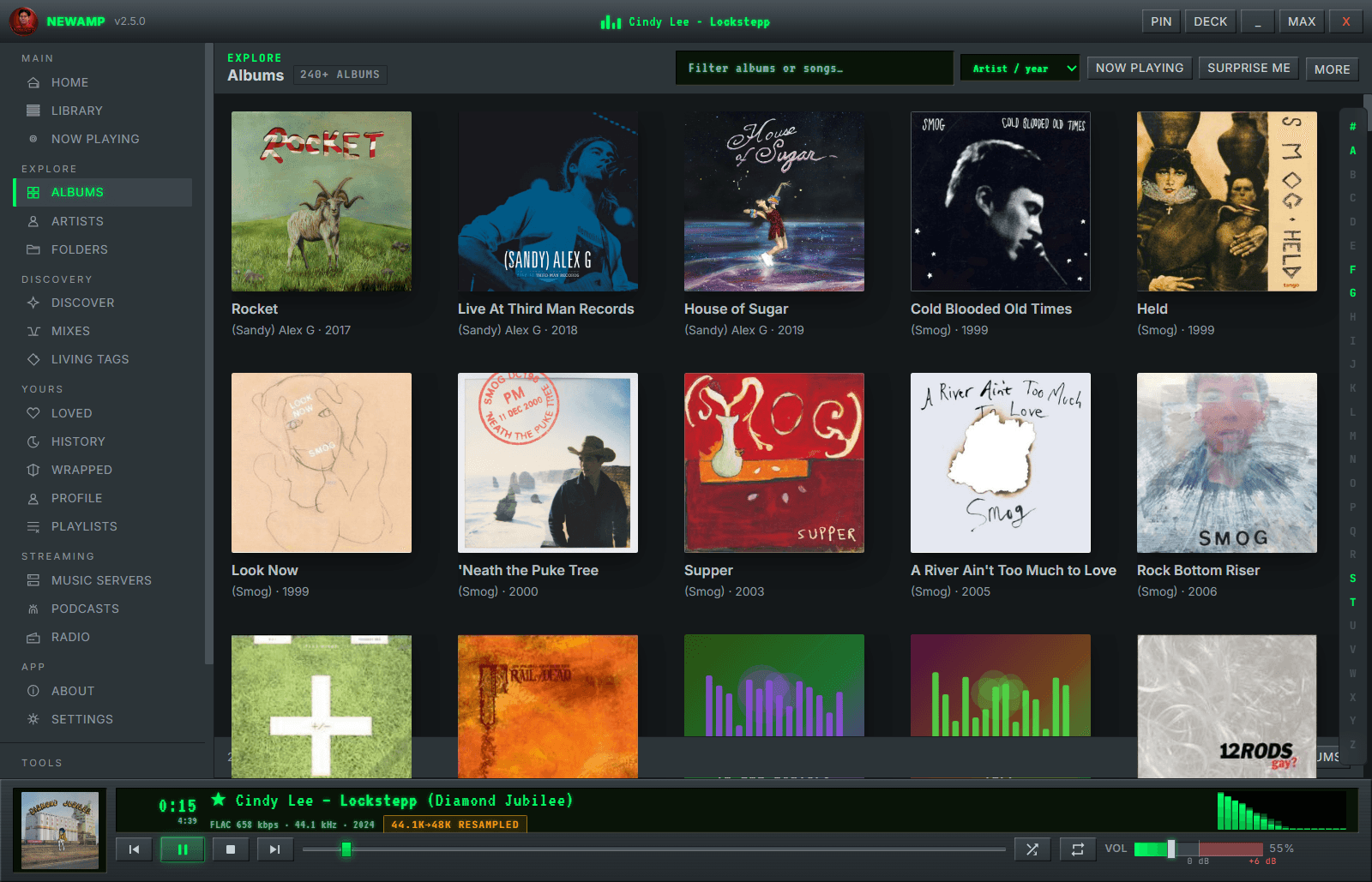Open the MORE menu
The height and width of the screenshot is (882, 1372).
[x=1332, y=69]
